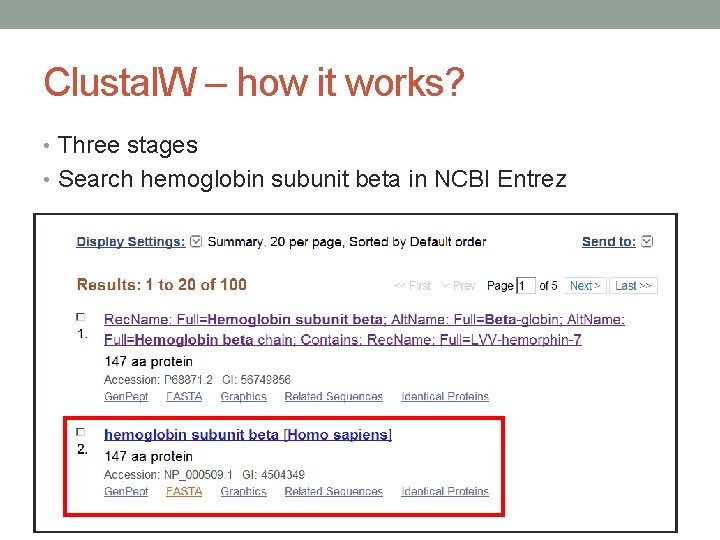Viewport: 720px width, 540px height.
Task: Open FASTA for accession P68871.2
Action: click(x=184, y=396)
